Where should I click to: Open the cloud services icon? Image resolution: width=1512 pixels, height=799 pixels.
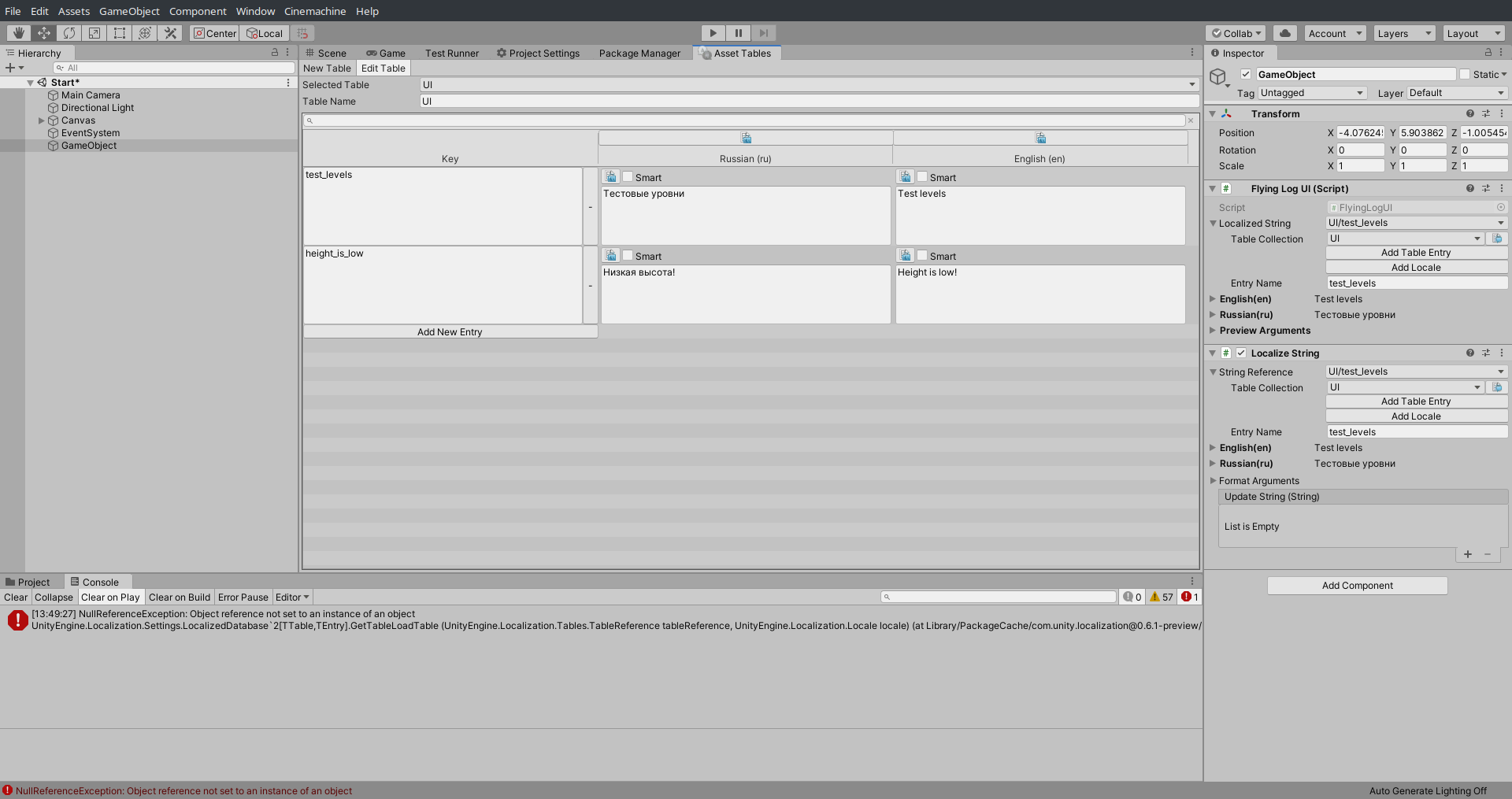1284,33
